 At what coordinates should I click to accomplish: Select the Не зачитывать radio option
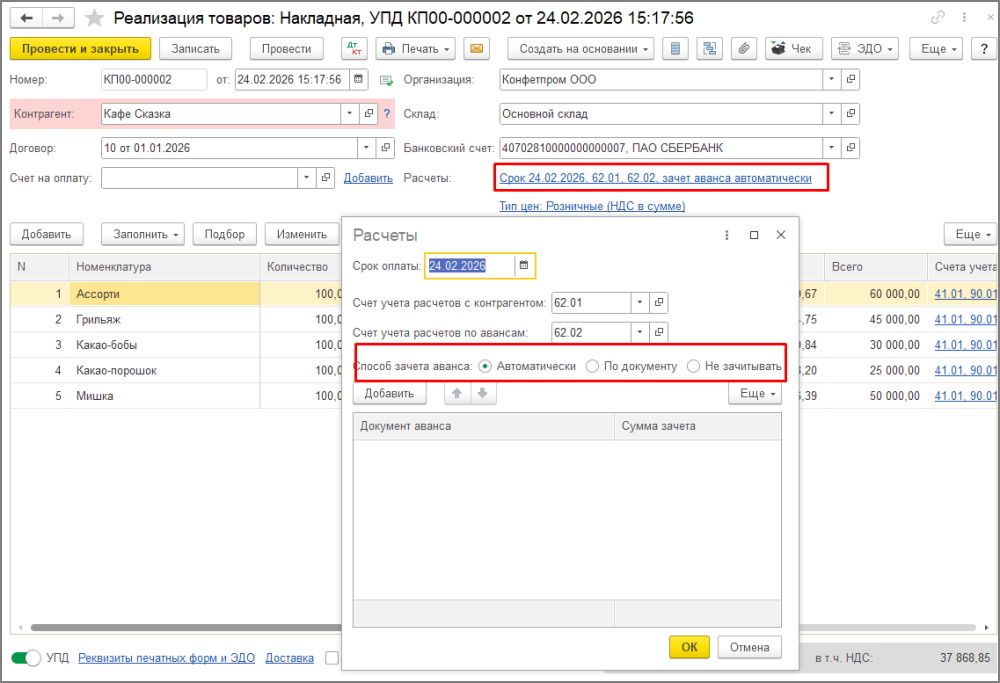(x=693, y=366)
